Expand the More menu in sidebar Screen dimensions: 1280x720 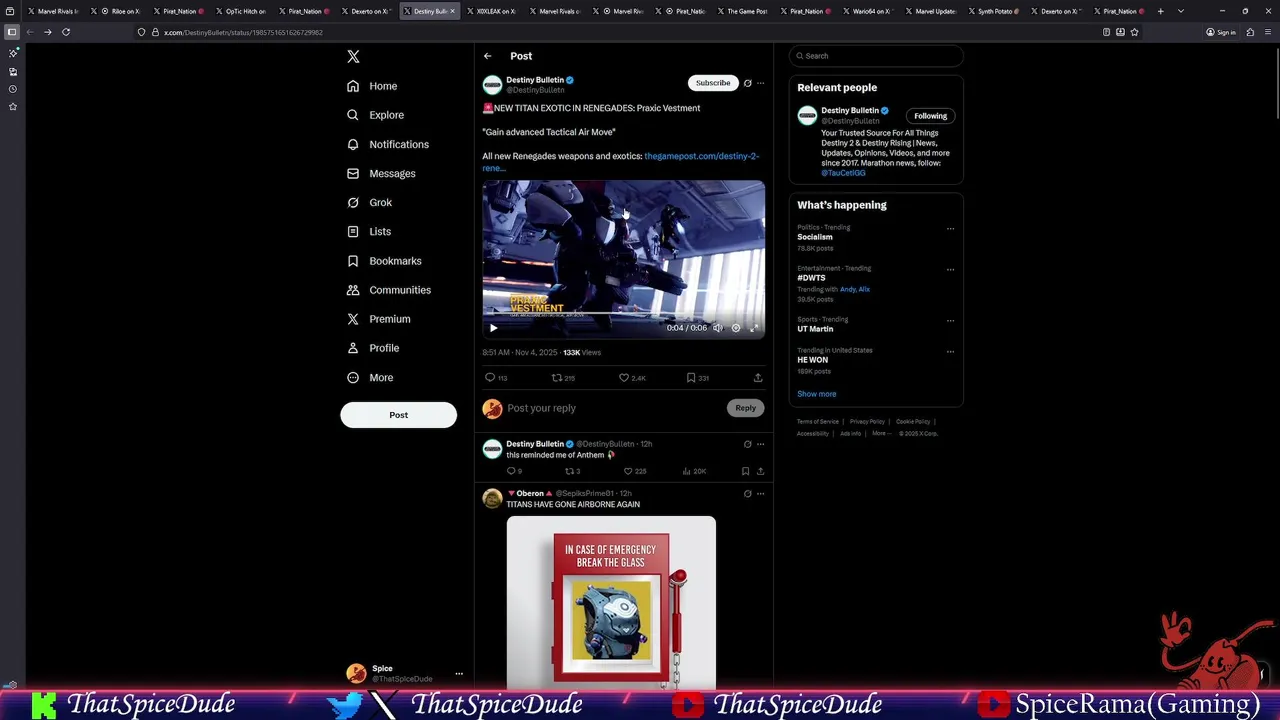tap(369, 377)
